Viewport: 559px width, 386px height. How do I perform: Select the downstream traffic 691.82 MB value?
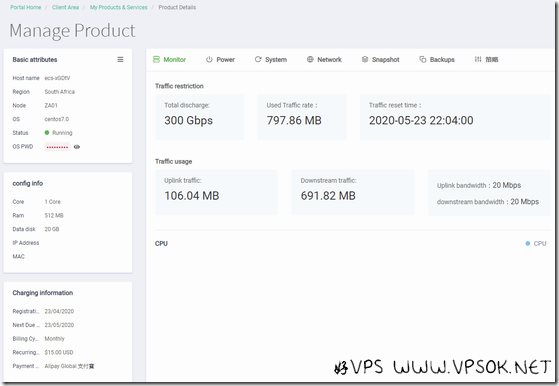(328, 196)
